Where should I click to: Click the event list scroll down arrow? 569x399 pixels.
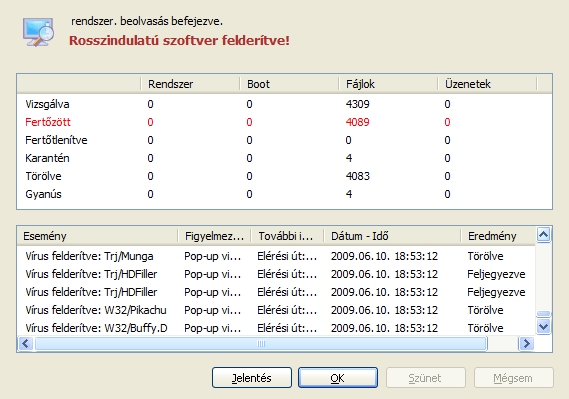[544, 327]
